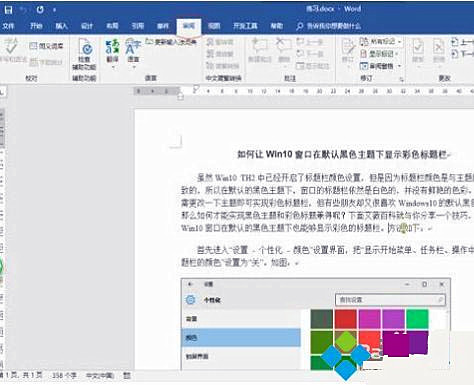The image size is (474, 385).
Task: Click 简繁转换 (Chinese Conversion) button
Action: click(223, 66)
